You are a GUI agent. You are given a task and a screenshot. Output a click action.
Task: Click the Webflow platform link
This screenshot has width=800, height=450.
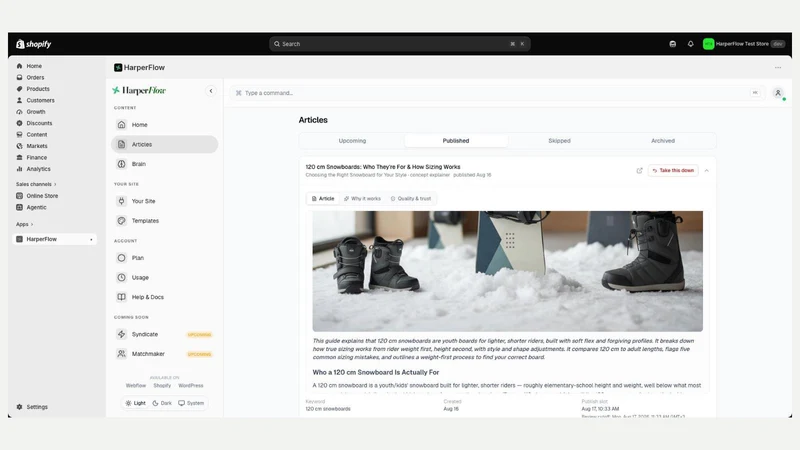tap(136, 386)
